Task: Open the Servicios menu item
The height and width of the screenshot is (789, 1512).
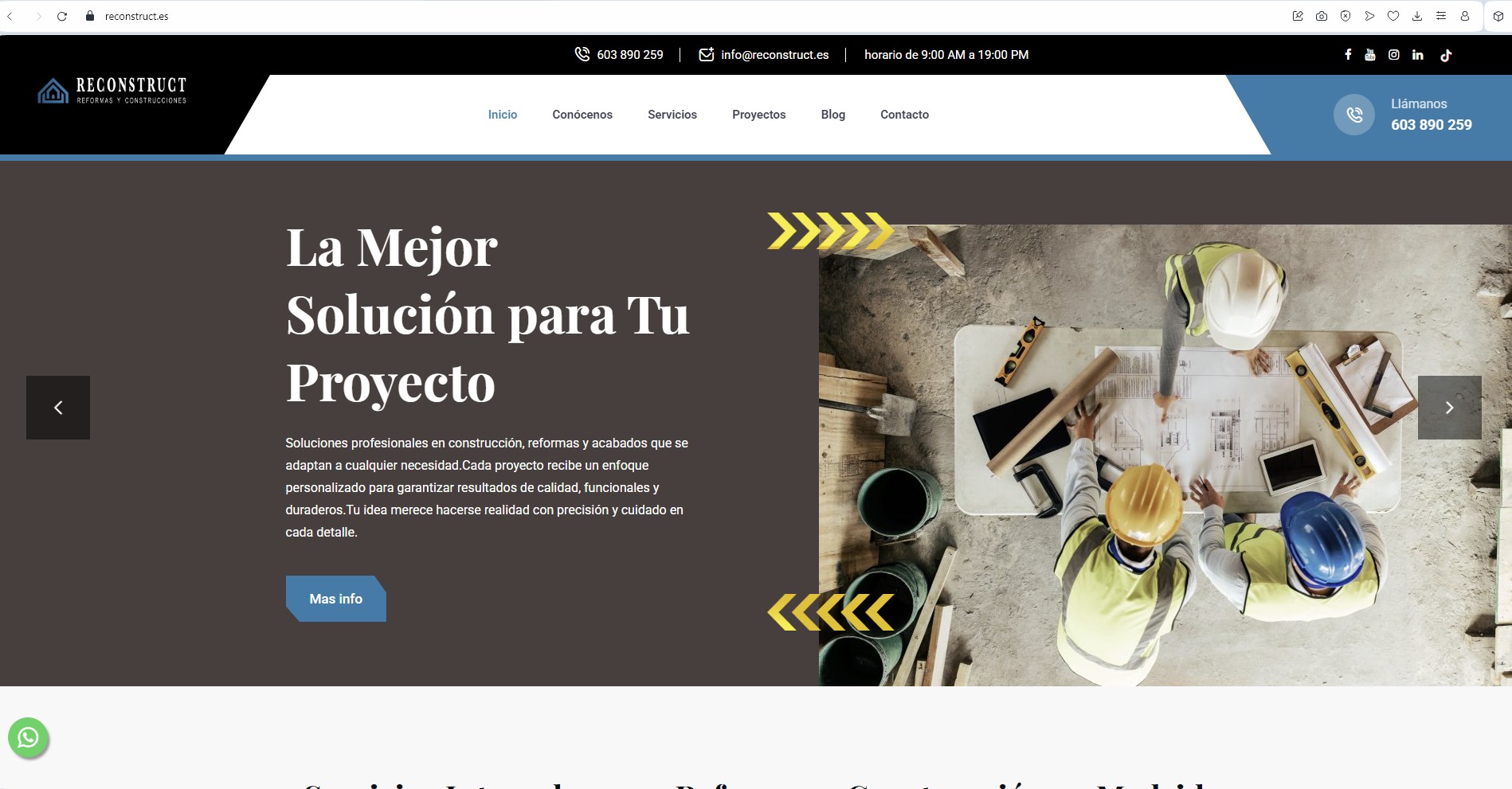Action: pyautogui.click(x=672, y=115)
